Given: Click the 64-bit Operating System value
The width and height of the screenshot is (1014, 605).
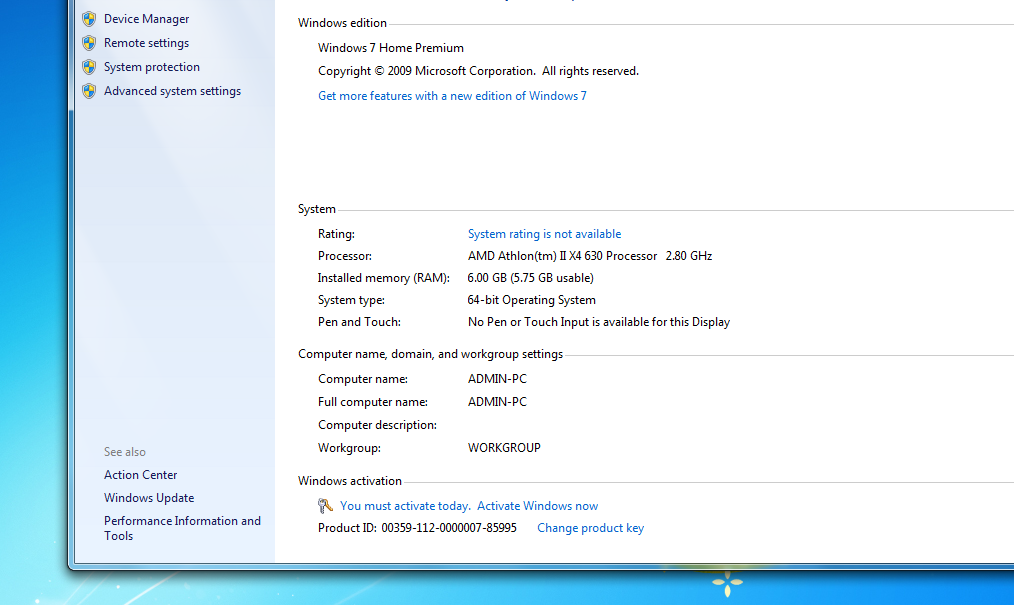Looking at the screenshot, I should tap(532, 300).
